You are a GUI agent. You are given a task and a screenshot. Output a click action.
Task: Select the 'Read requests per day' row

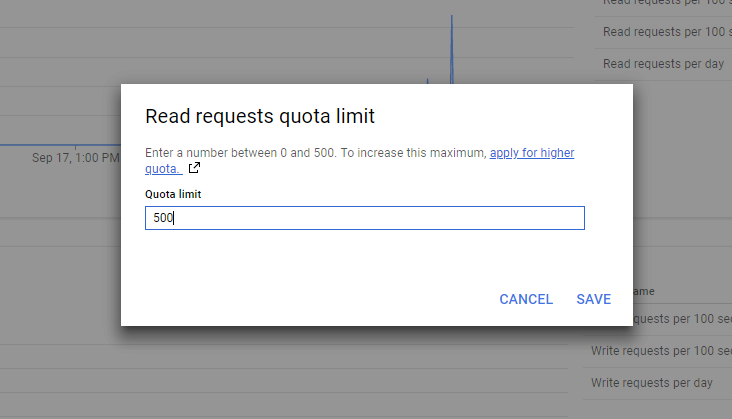click(660, 64)
